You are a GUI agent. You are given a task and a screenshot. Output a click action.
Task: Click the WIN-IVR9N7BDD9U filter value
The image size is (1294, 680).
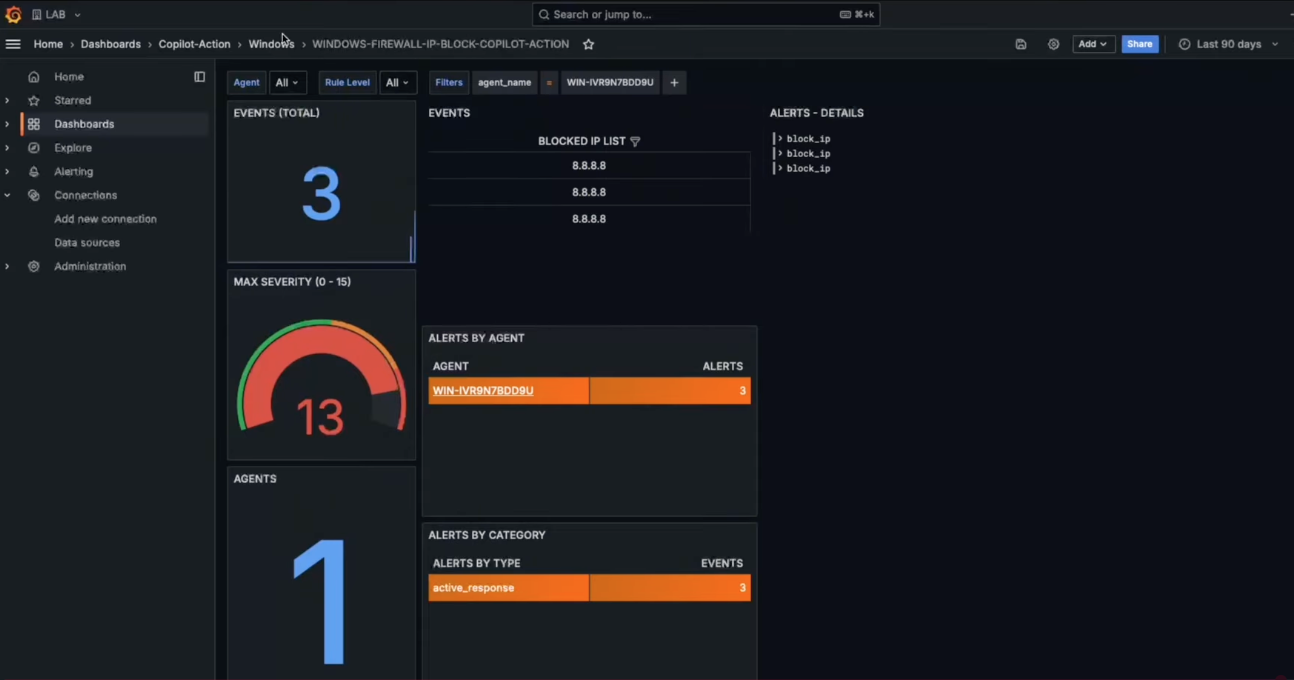tap(610, 83)
